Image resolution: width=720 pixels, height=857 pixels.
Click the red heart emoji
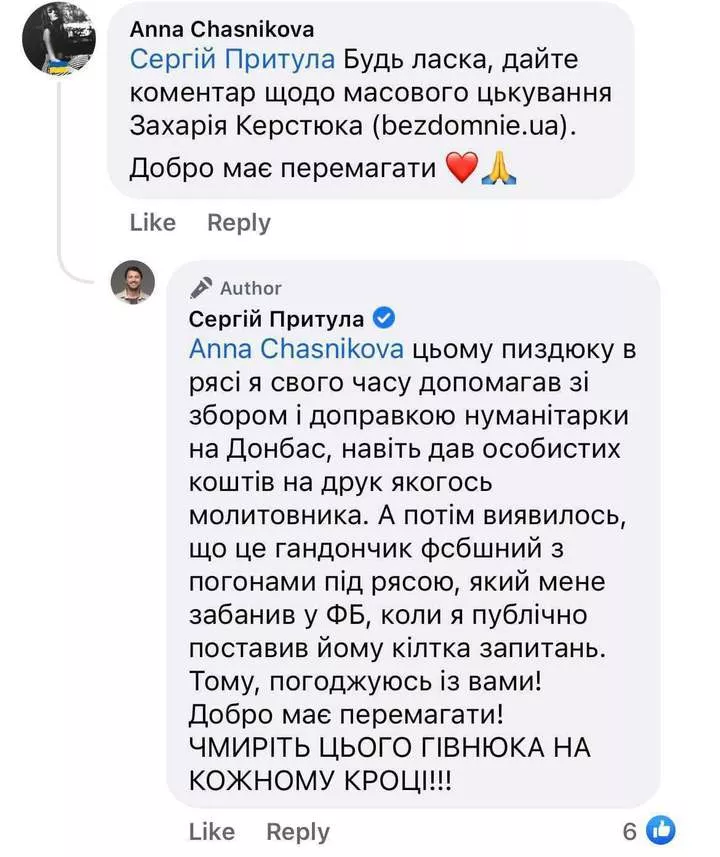coord(461,169)
